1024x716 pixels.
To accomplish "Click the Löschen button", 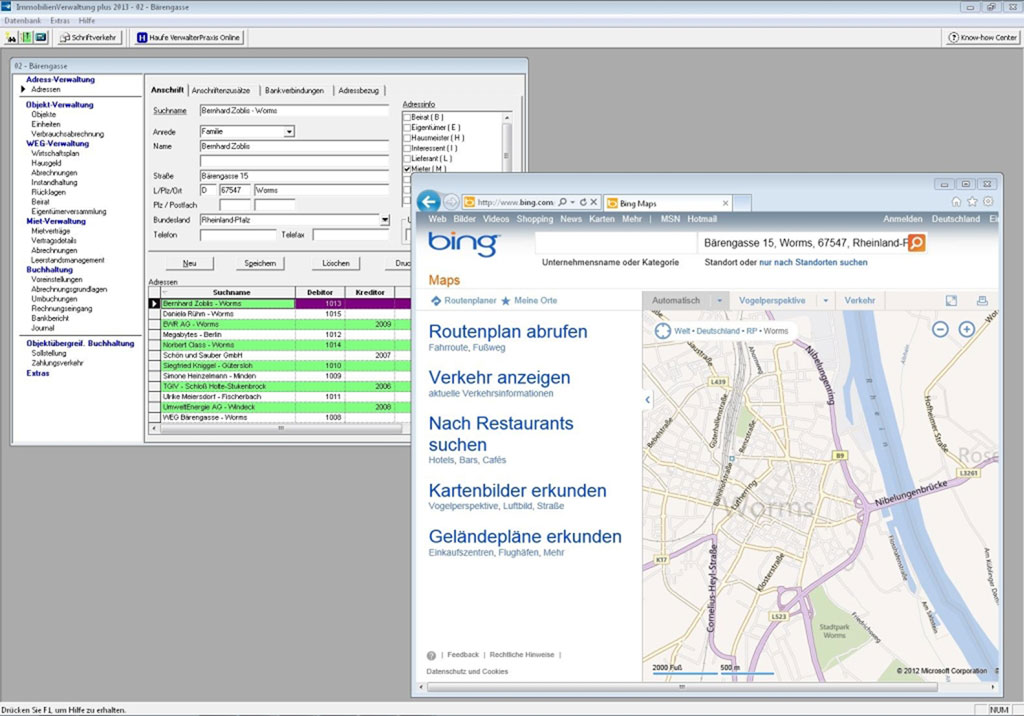I will [336, 263].
